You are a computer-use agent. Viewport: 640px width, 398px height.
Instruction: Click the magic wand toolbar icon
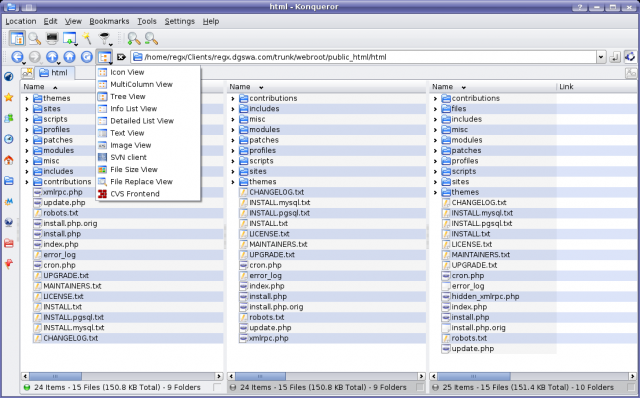click(87, 38)
